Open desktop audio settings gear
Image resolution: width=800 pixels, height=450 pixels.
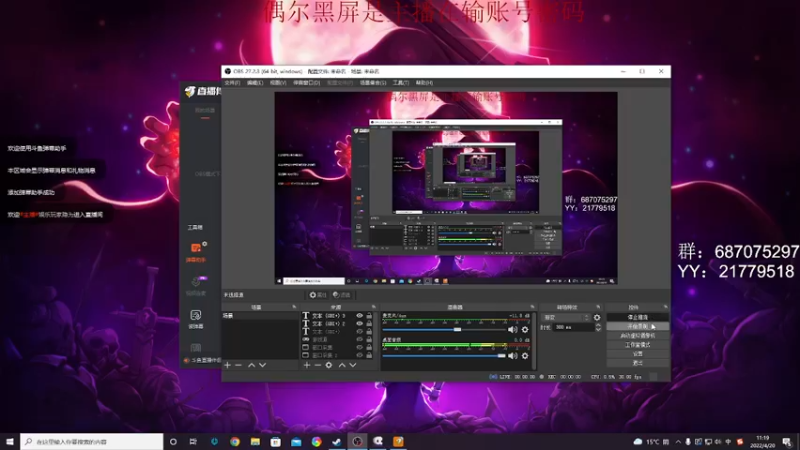(x=525, y=356)
